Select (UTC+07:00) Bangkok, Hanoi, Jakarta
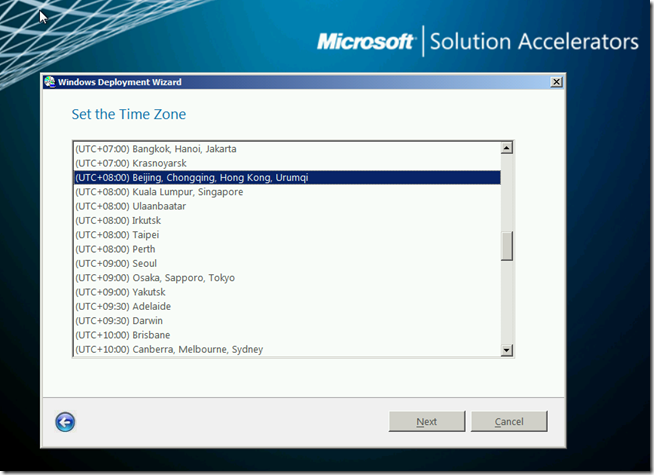Viewport: 654px width, 475px height. coord(287,149)
